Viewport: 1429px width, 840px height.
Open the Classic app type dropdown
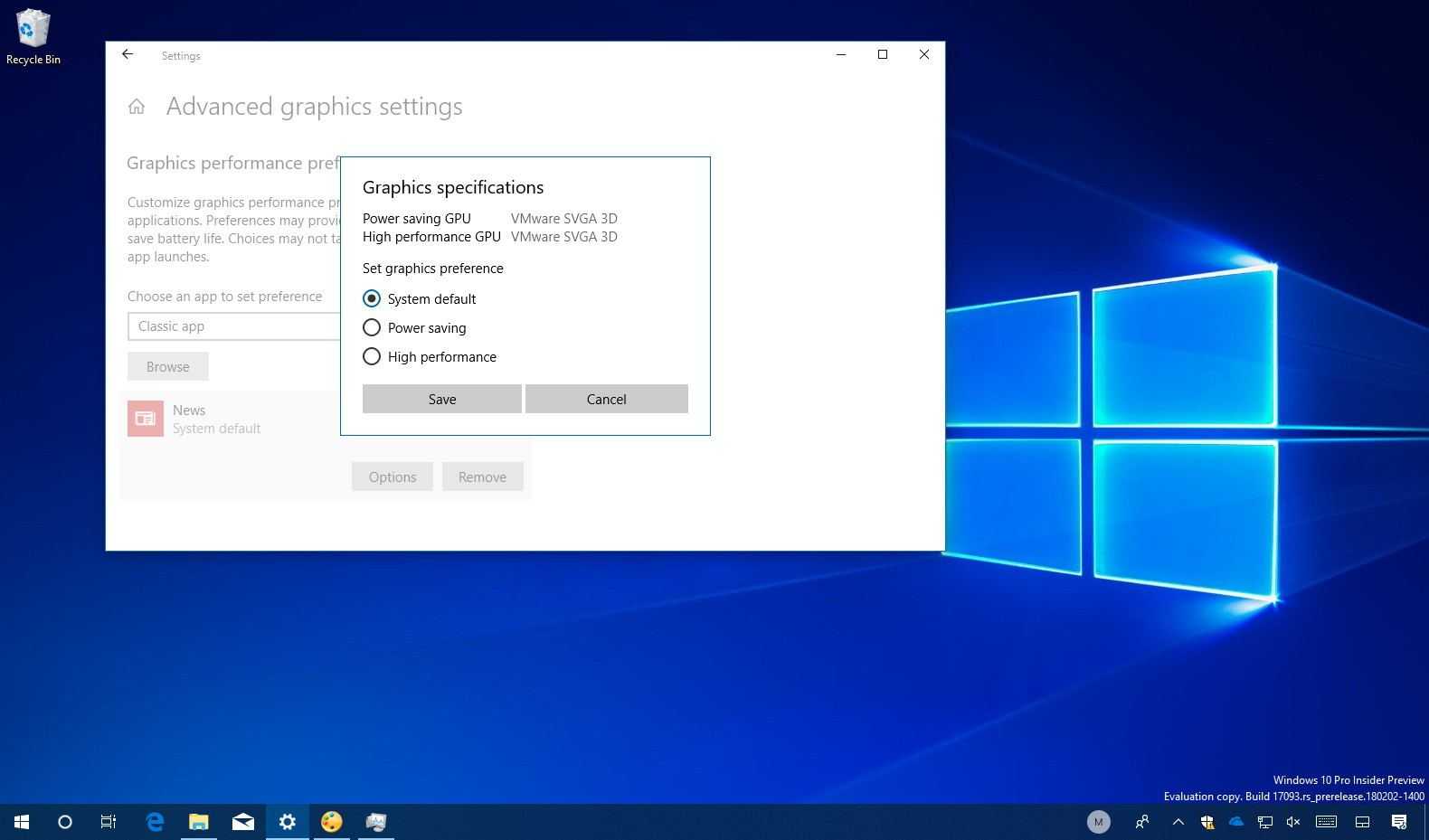233,326
